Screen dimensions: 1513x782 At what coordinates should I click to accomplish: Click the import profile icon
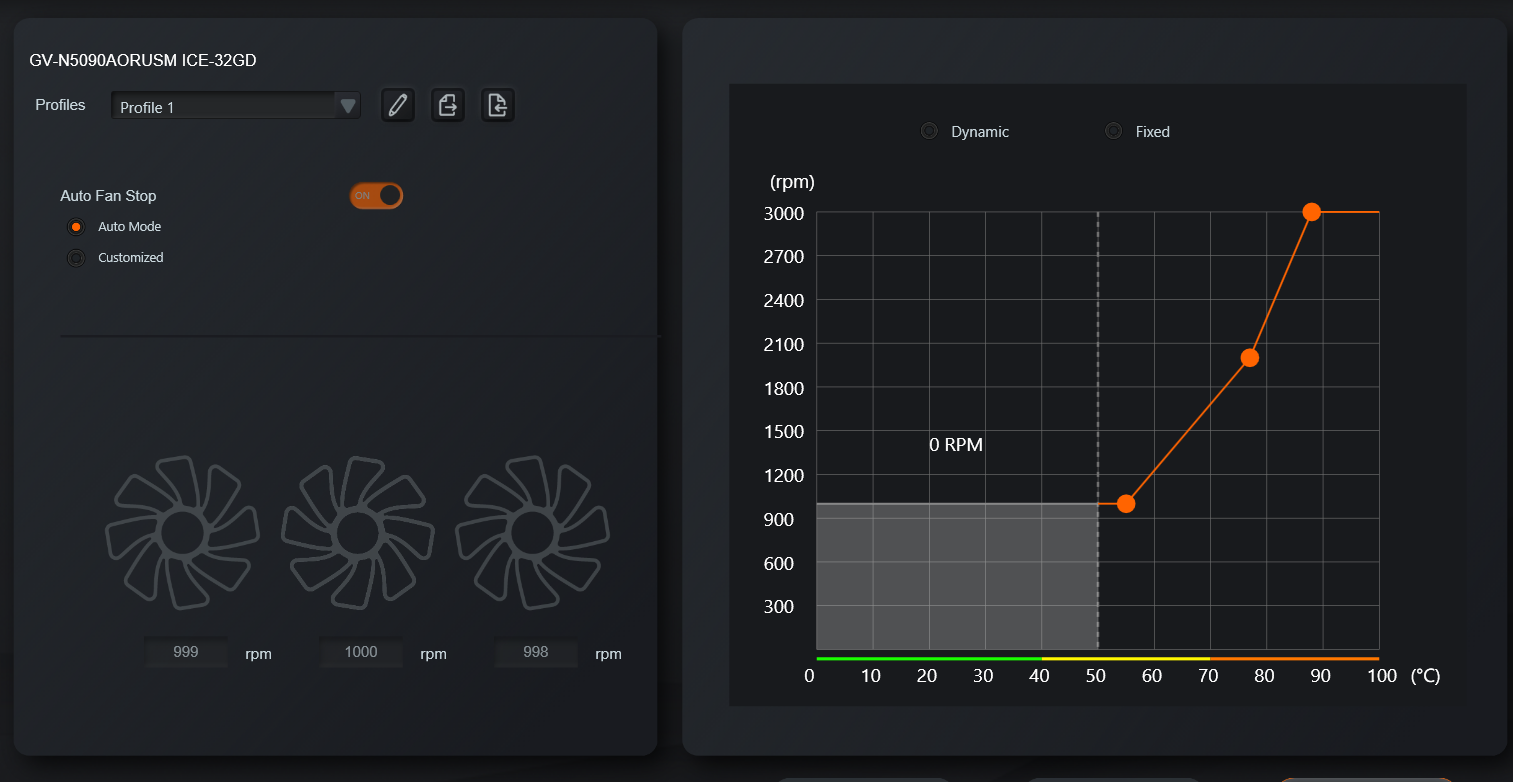[x=498, y=105]
